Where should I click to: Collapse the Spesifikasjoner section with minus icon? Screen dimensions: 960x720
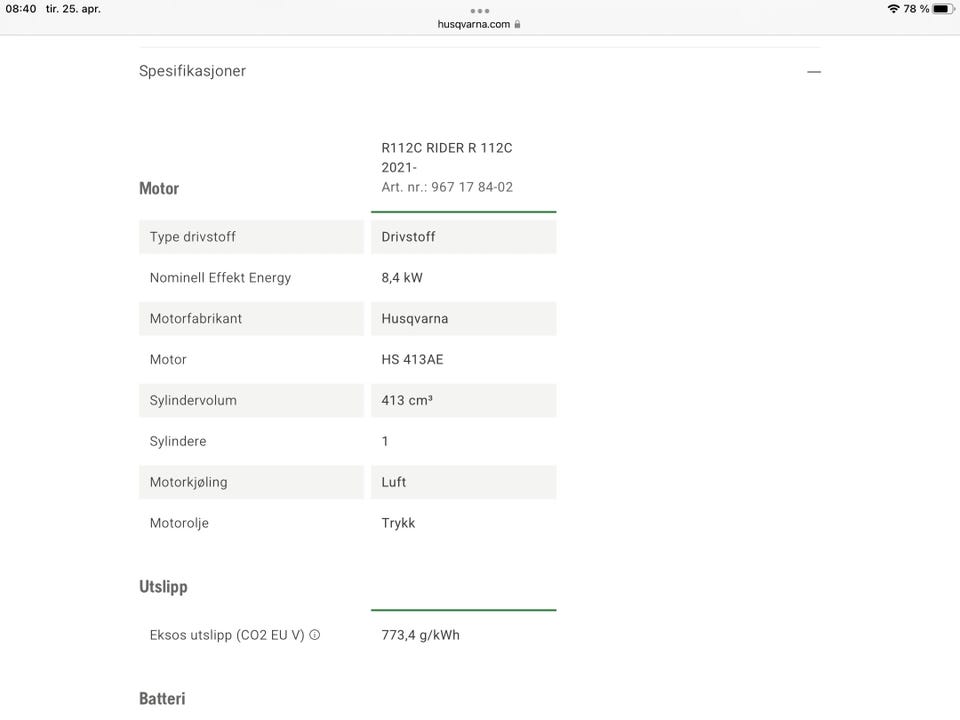(x=814, y=72)
